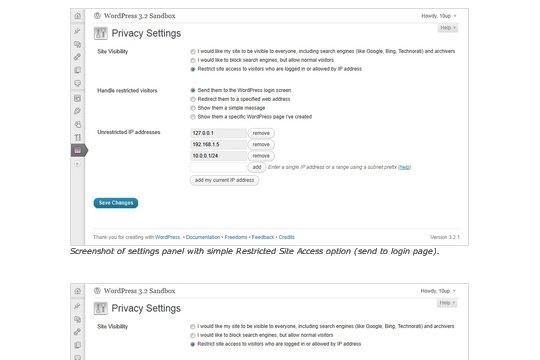Viewport: 540px width, 360px height.
Task: Open the Pages icon in sidebar
Action: pos(77,70)
